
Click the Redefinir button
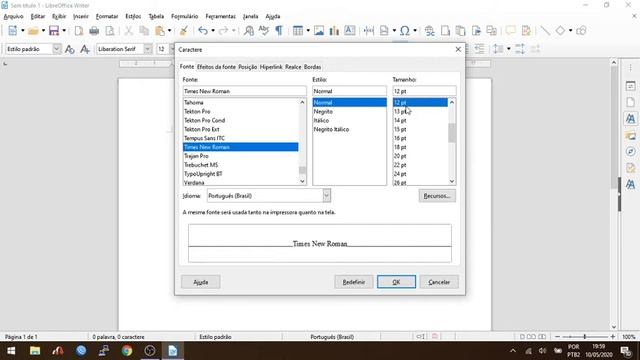coord(353,282)
